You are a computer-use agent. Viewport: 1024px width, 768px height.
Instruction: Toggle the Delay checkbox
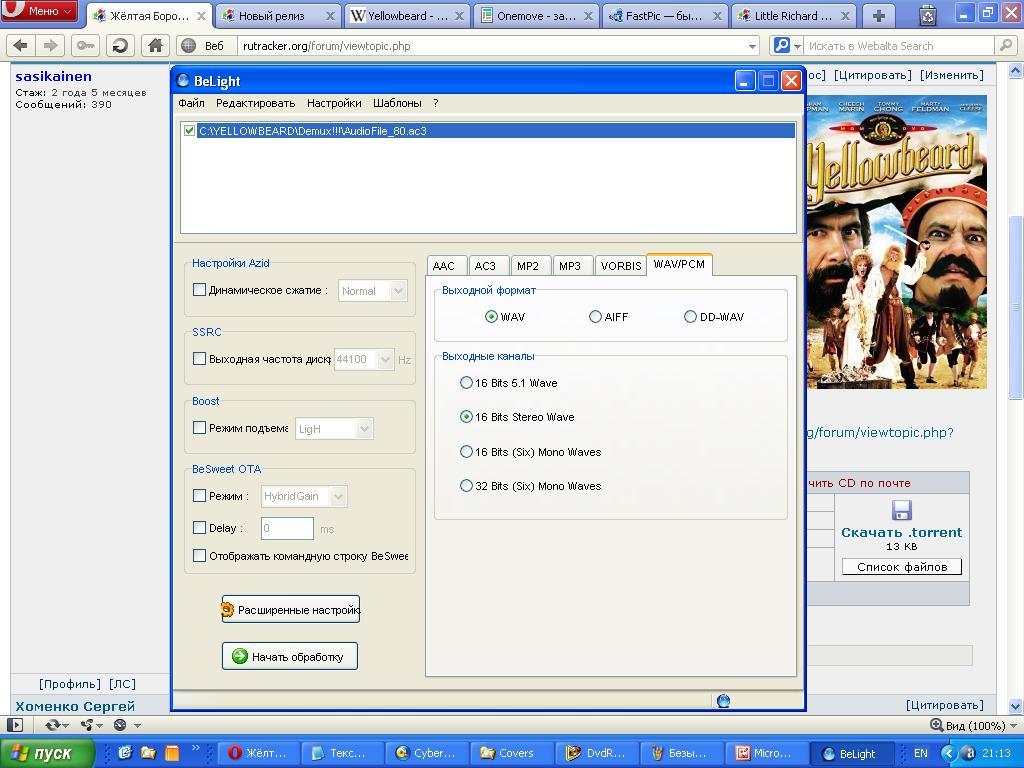[x=199, y=528]
